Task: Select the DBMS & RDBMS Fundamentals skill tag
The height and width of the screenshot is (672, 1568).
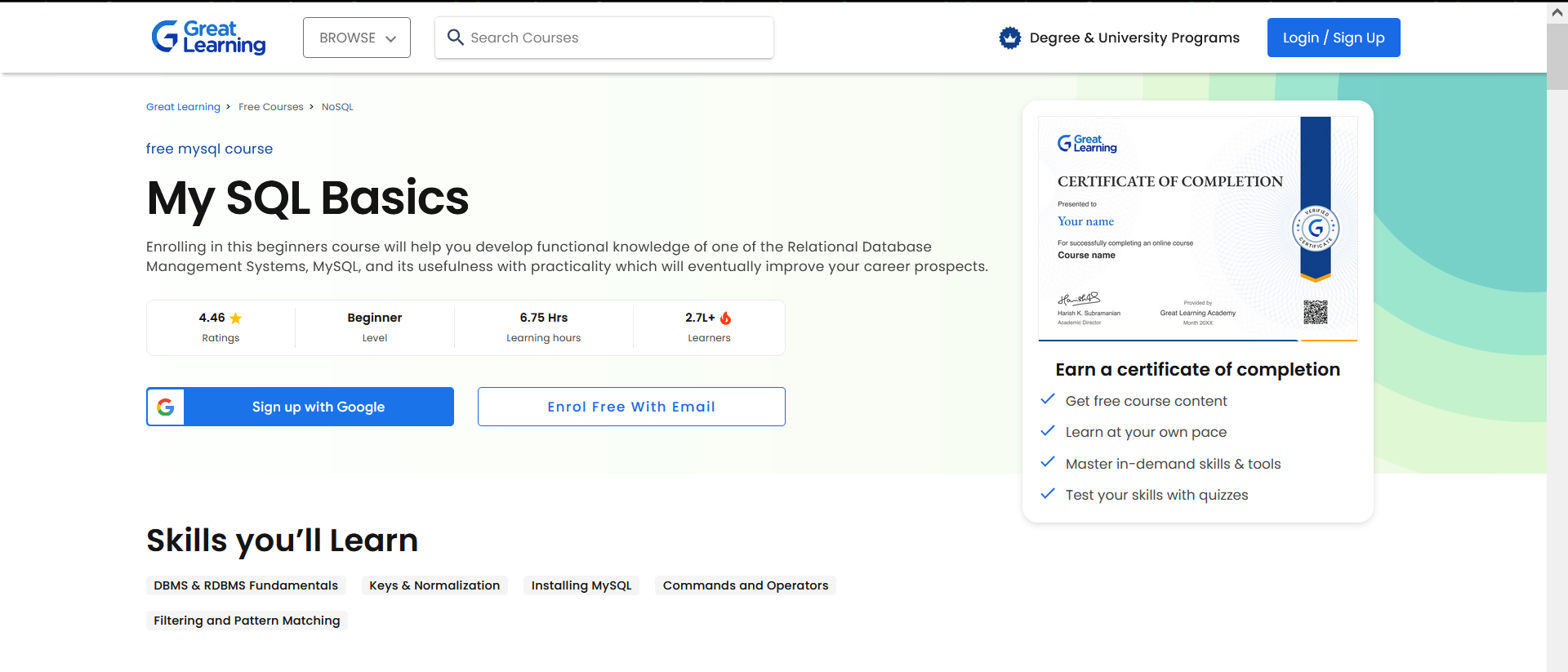Action: click(246, 585)
